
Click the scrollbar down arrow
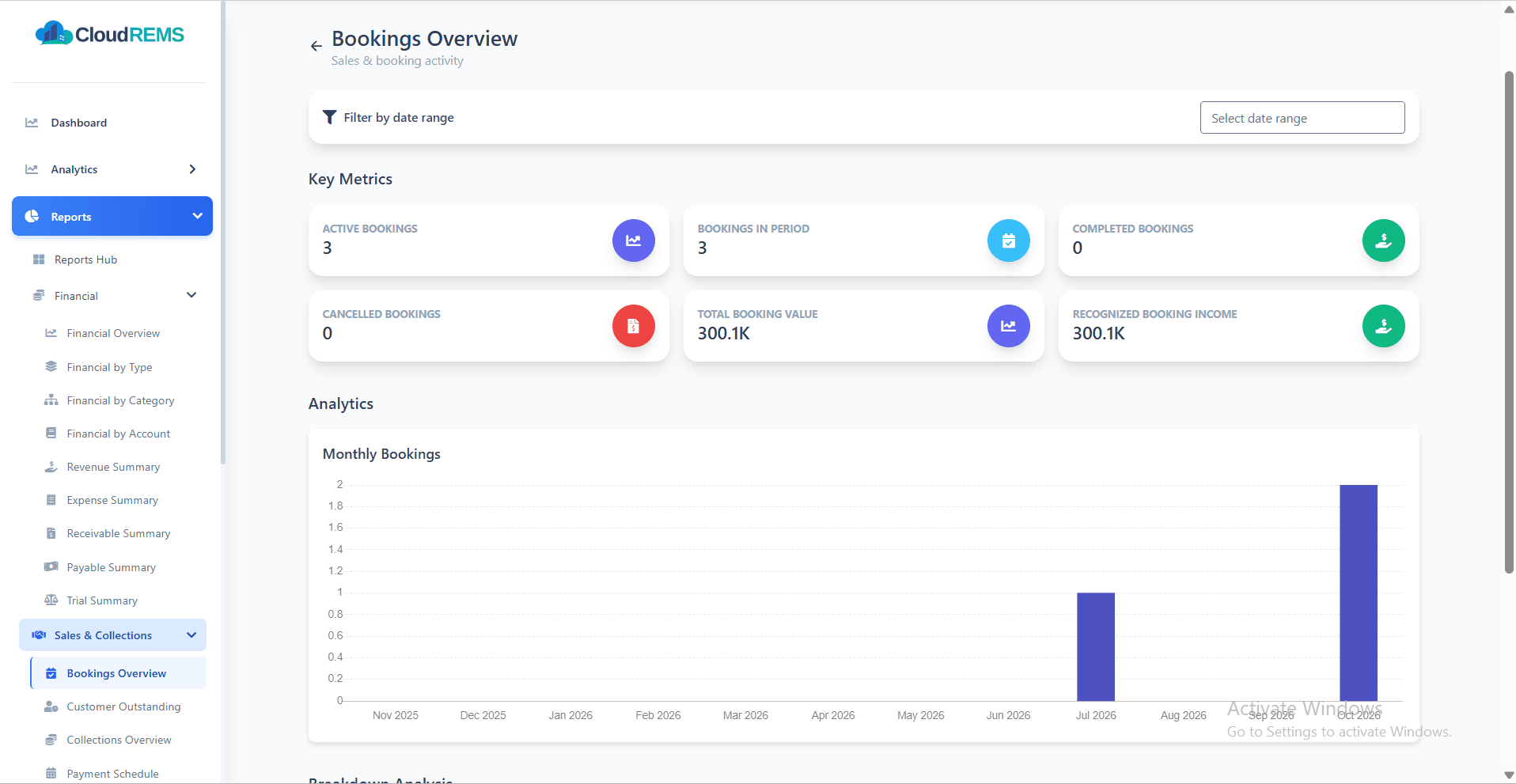tap(1509, 775)
